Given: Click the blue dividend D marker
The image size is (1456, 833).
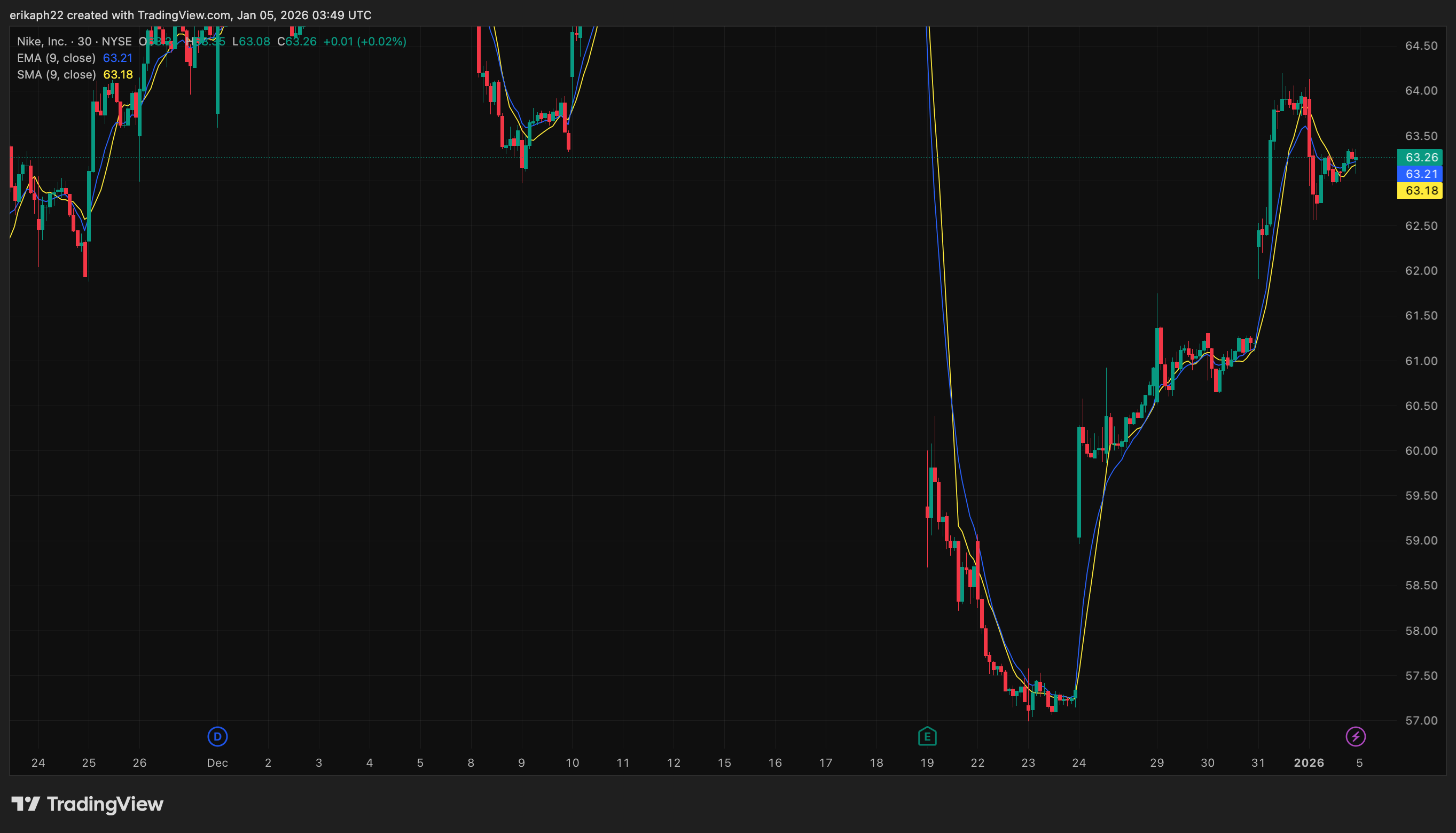Looking at the screenshot, I should point(217,736).
